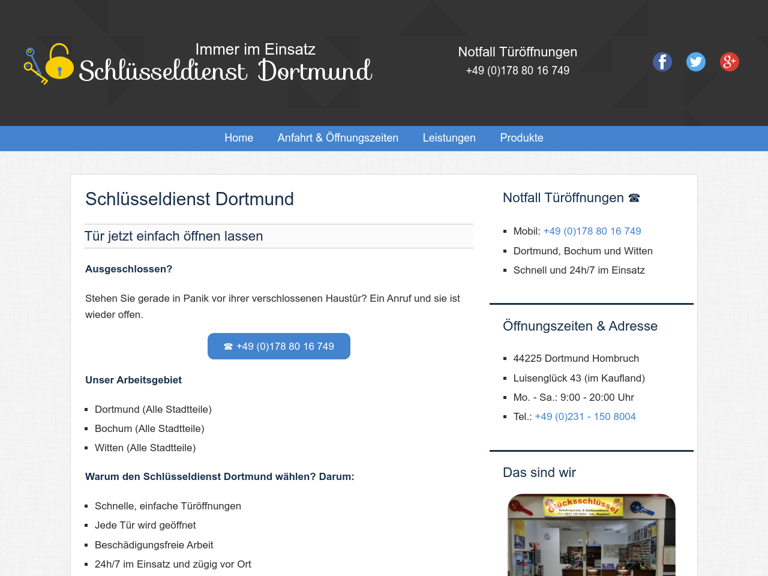Open the Google Plus social icon
The image size is (768, 576).
(x=730, y=62)
